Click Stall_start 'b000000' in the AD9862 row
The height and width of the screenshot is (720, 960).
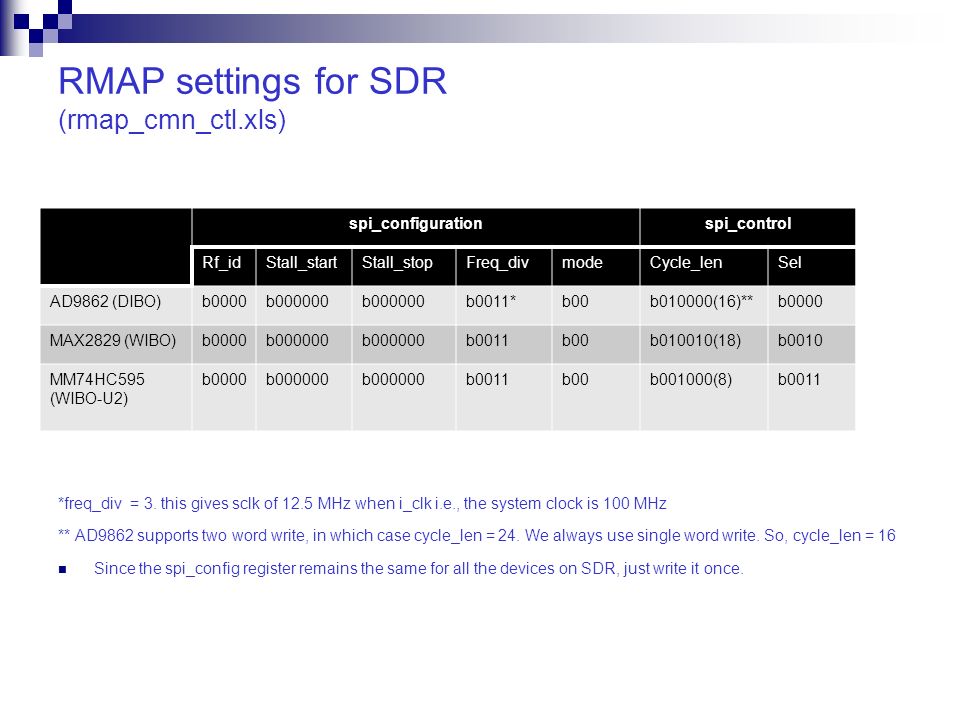[x=297, y=302]
